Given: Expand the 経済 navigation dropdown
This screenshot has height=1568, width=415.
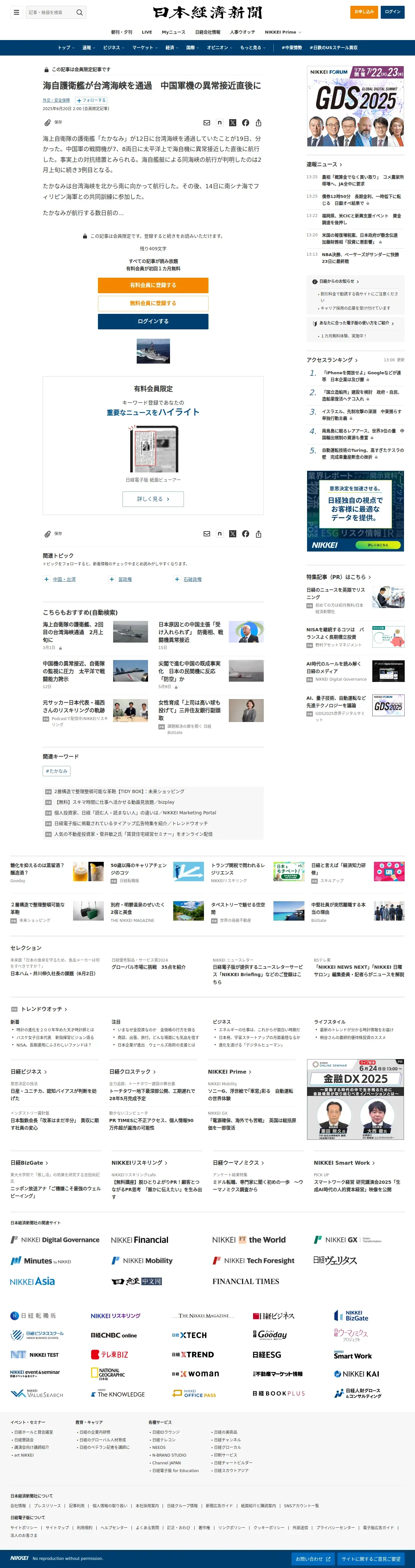Looking at the screenshot, I should (172, 47).
